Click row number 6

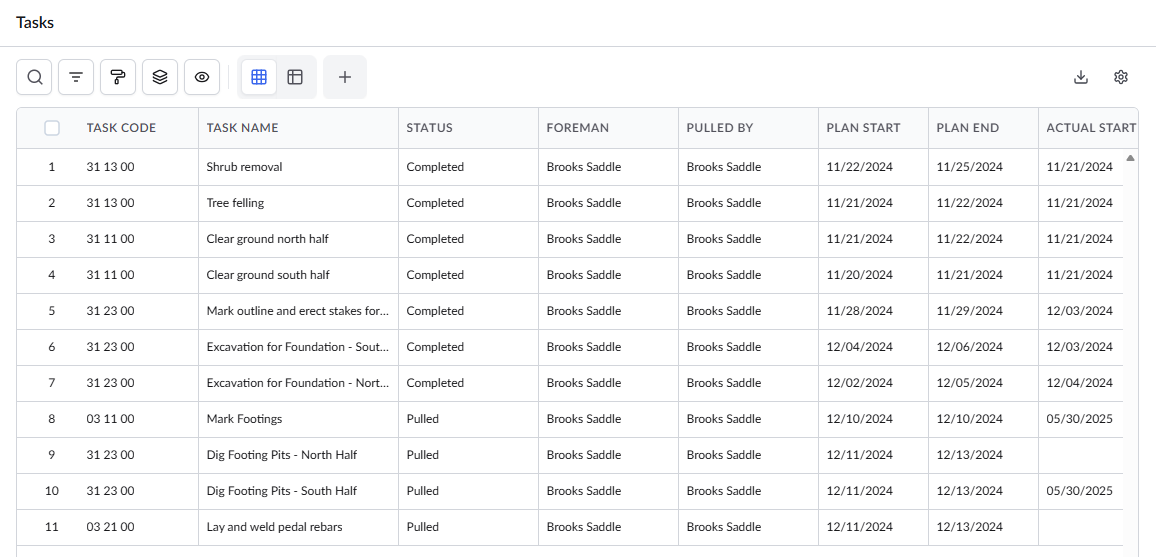pyautogui.click(x=52, y=347)
